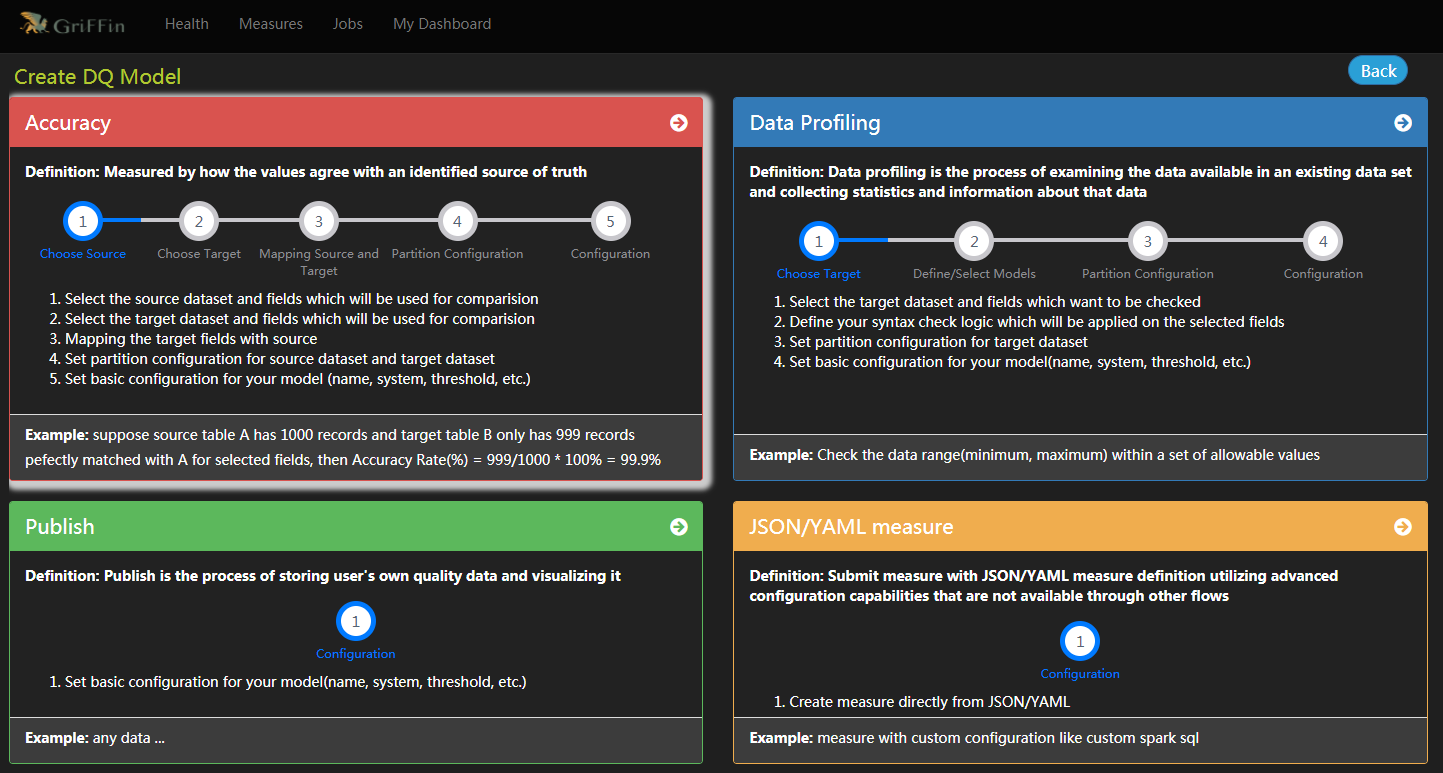This screenshot has height=773, width=1443.
Task: Click Data Profiling step 1 circle
Action: pos(819,241)
